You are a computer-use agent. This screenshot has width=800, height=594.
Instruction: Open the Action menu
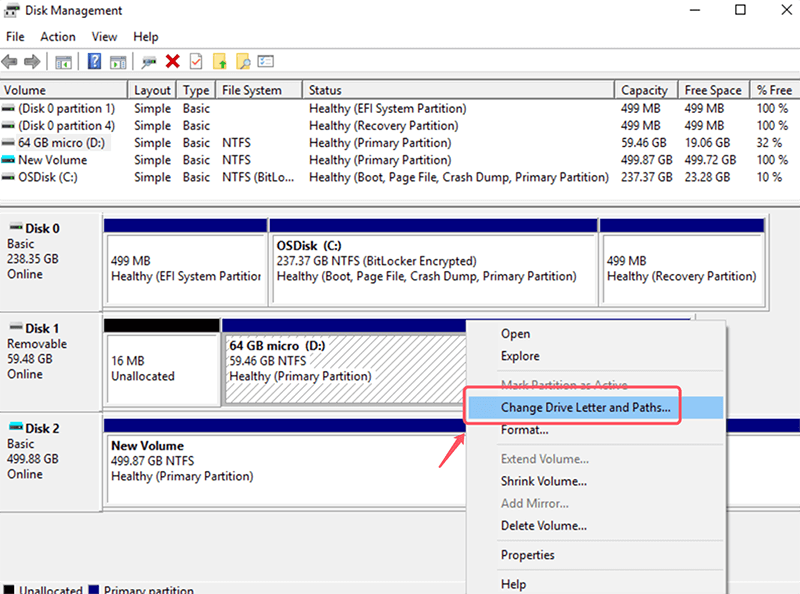58,37
